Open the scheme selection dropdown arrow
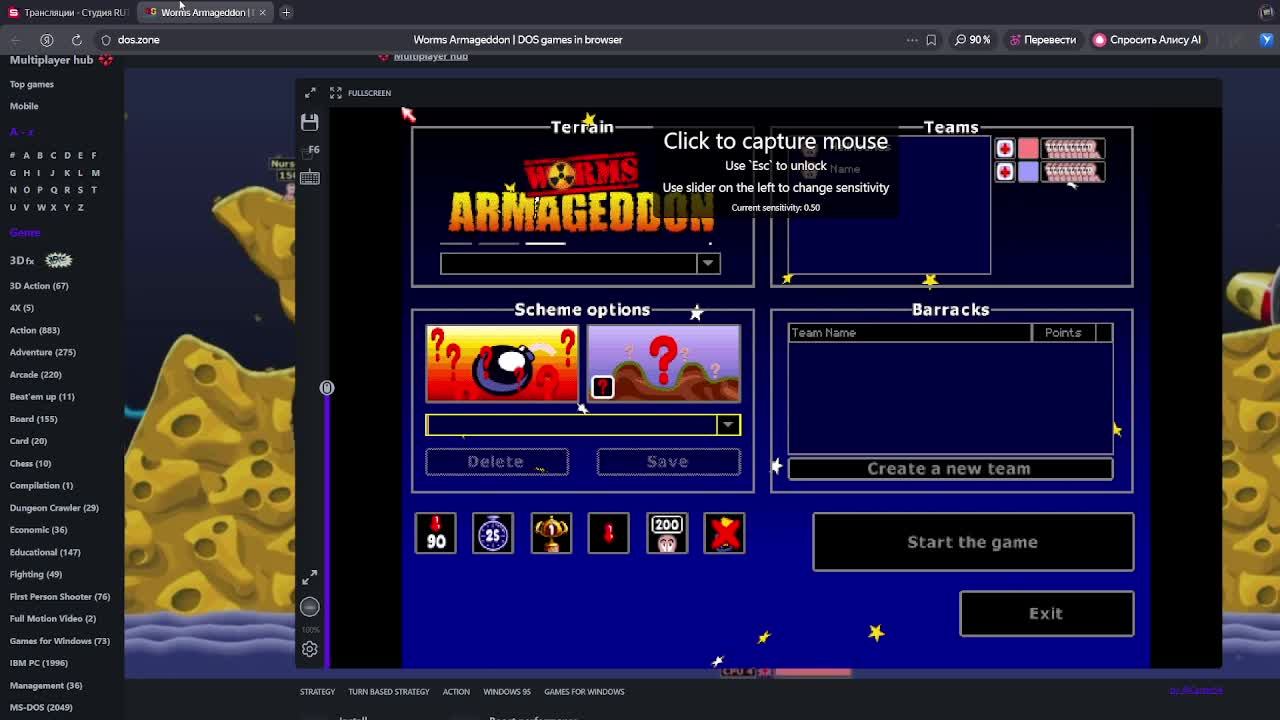1280x720 pixels. click(728, 425)
